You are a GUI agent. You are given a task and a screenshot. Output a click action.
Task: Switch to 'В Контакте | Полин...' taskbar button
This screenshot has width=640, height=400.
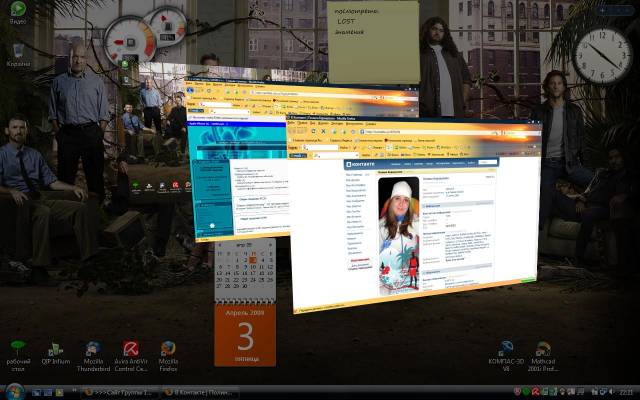point(199,393)
